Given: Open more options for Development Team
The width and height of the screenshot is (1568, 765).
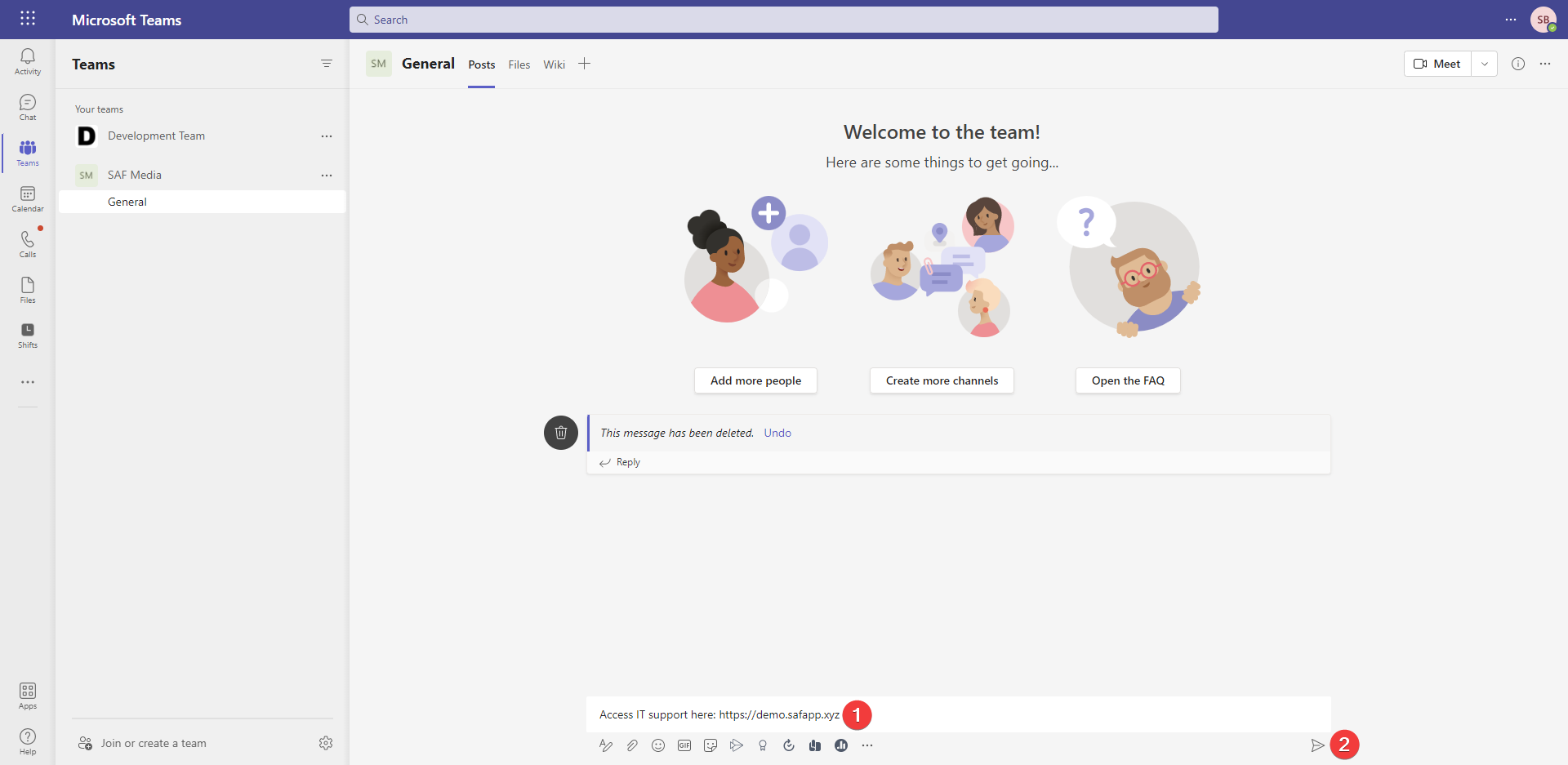Looking at the screenshot, I should click(x=327, y=136).
